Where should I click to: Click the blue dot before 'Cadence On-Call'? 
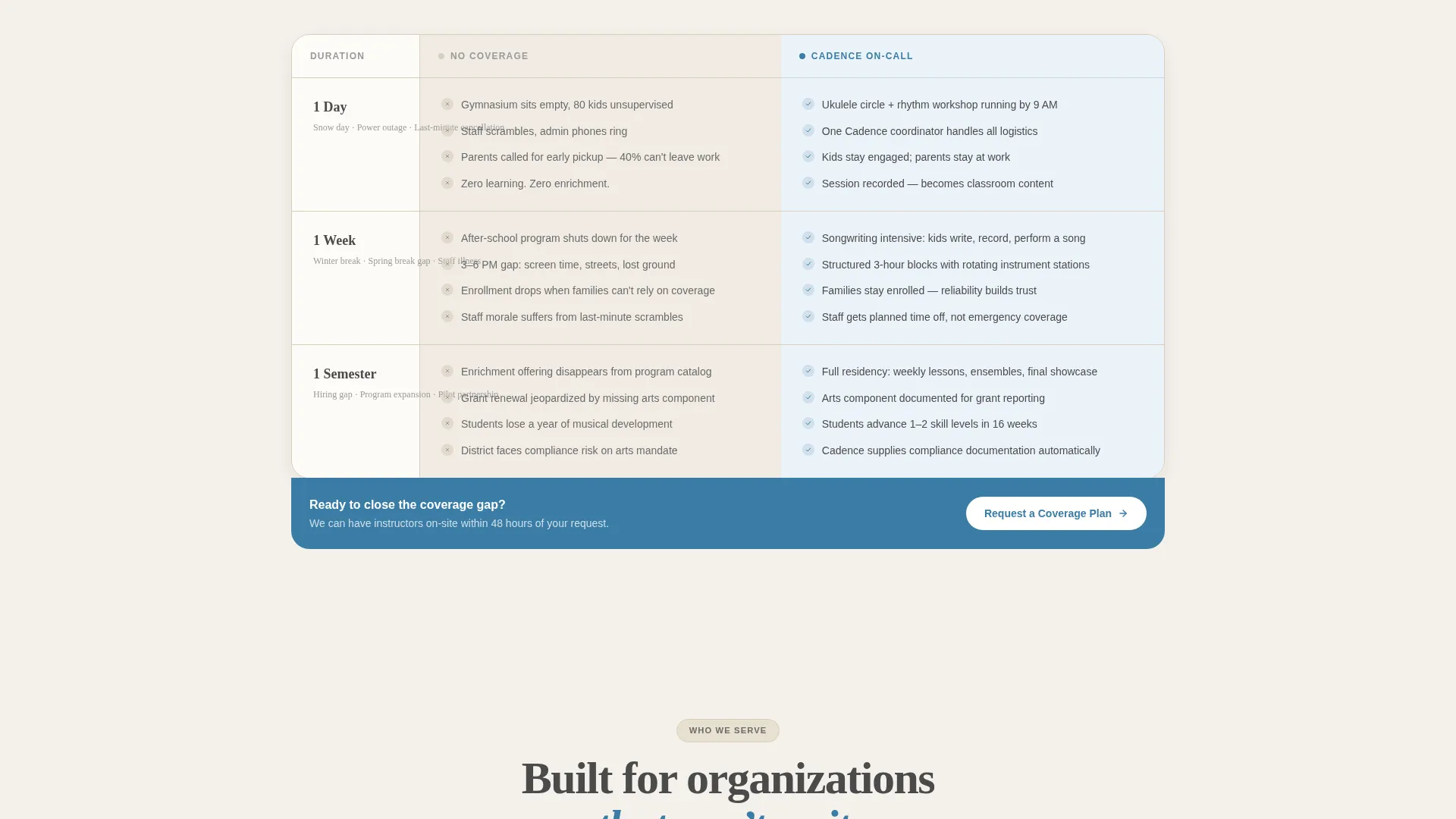[x=802, y=56]
